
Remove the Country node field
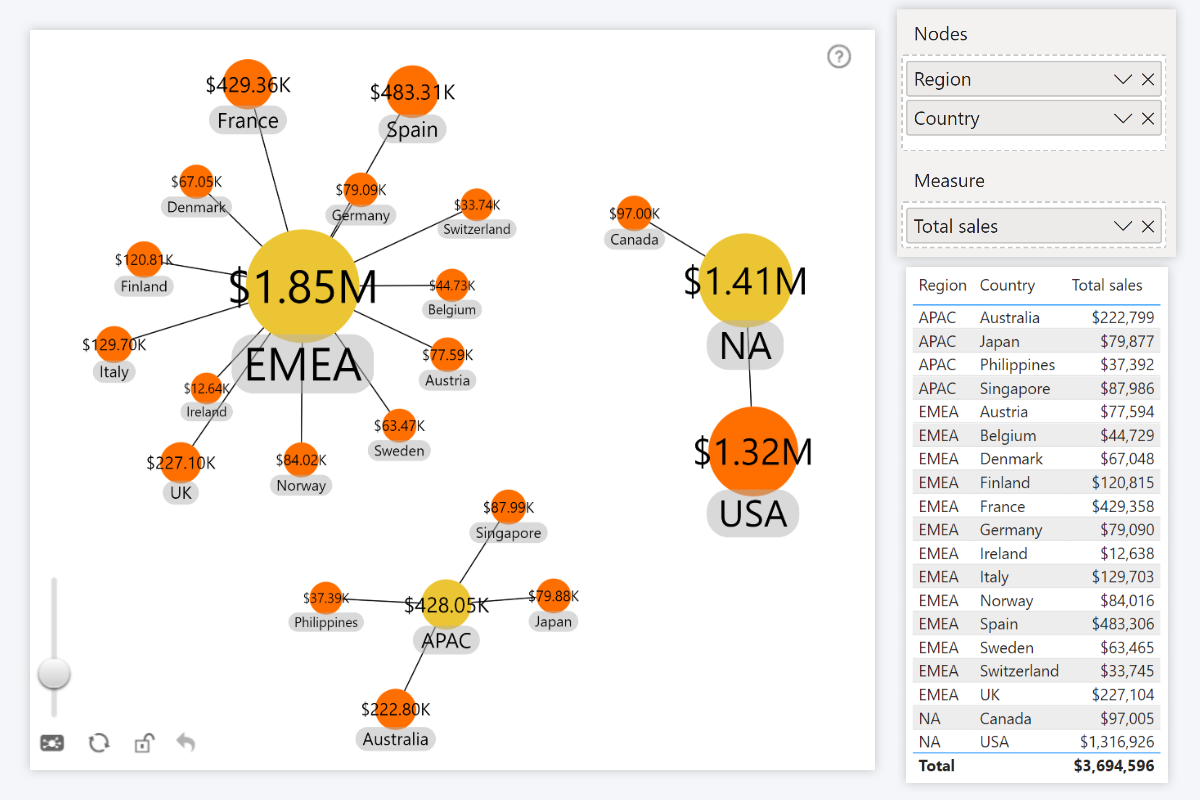tap(1148, 118)
